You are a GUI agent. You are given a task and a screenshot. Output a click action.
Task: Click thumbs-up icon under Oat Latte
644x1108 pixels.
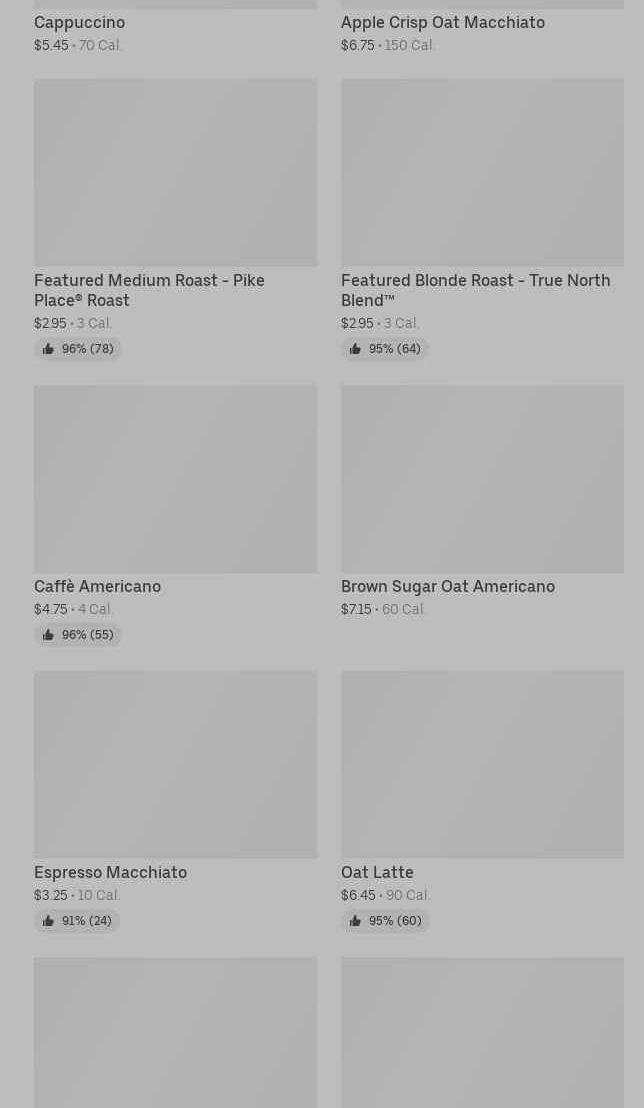355,921
